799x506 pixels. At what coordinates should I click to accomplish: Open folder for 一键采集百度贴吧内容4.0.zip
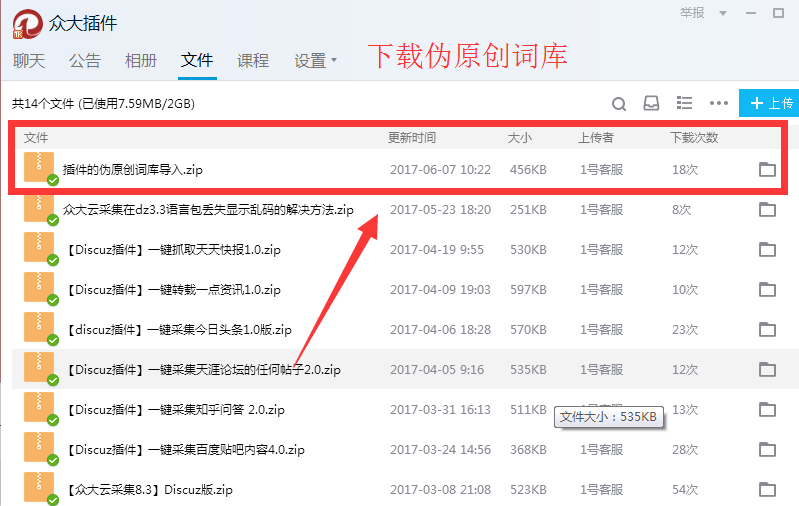tap(767, 449)
